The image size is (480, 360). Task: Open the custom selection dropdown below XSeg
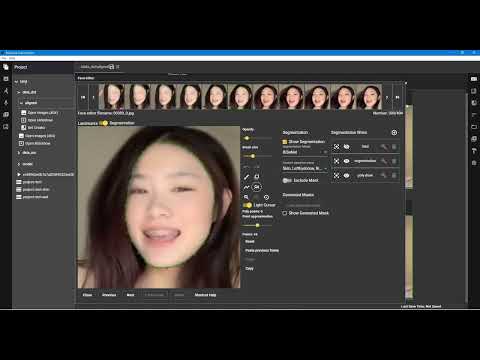click(x=305, y=169)
